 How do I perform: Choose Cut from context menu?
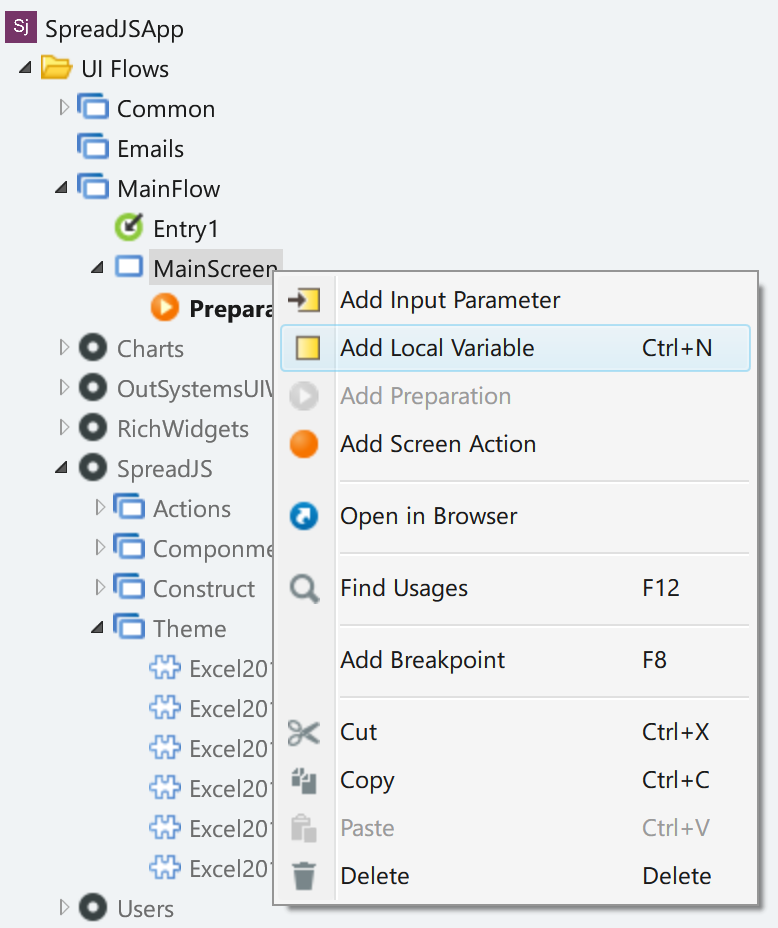pos(515,732)
